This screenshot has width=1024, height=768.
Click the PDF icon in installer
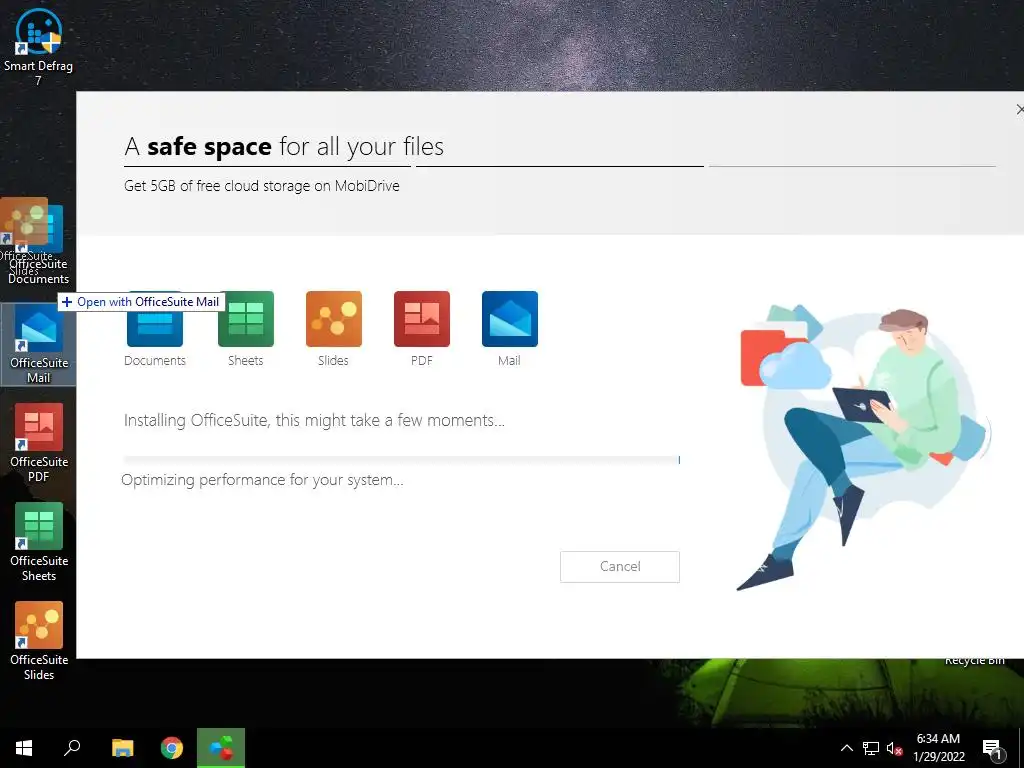point(422,319)
